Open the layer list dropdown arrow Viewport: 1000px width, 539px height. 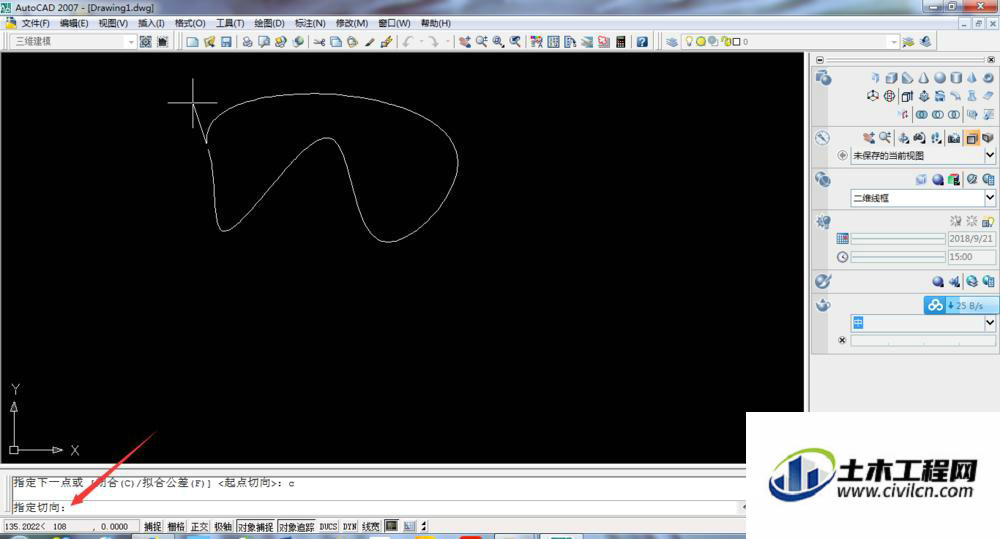click(893, 41)
